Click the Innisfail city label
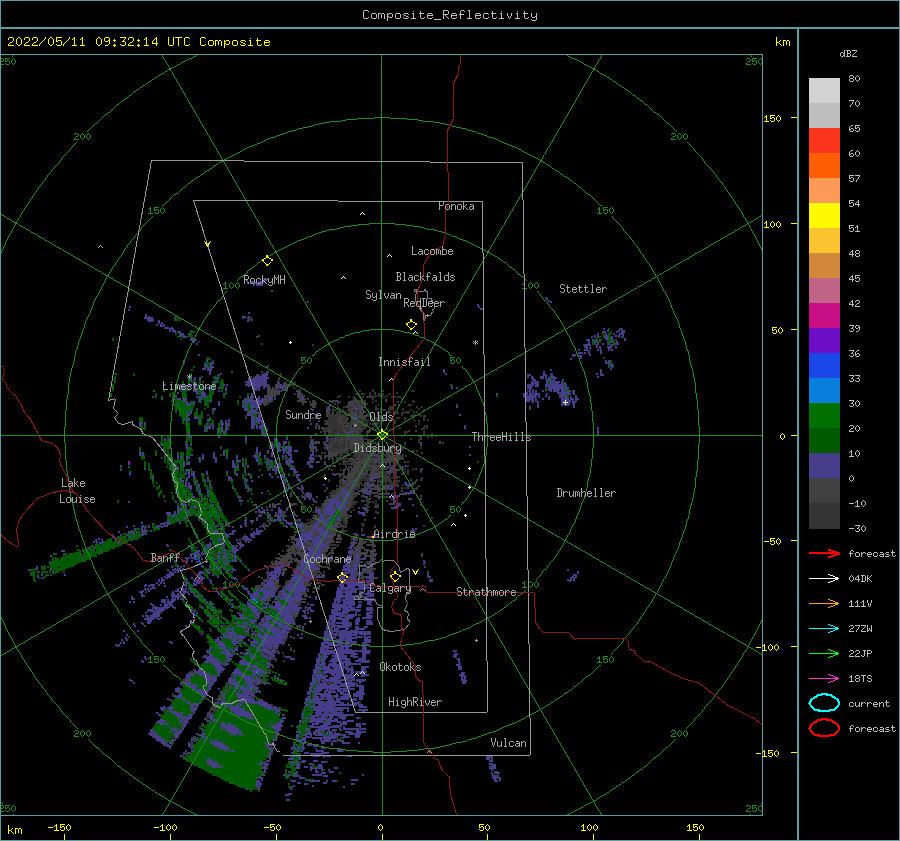The height and width of the screenshot is (841, 900). click(404, 362)
